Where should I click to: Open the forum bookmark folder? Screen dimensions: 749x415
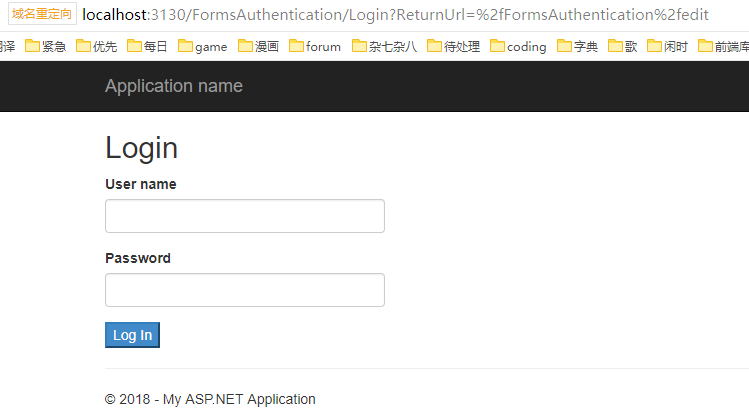[315, 46]
